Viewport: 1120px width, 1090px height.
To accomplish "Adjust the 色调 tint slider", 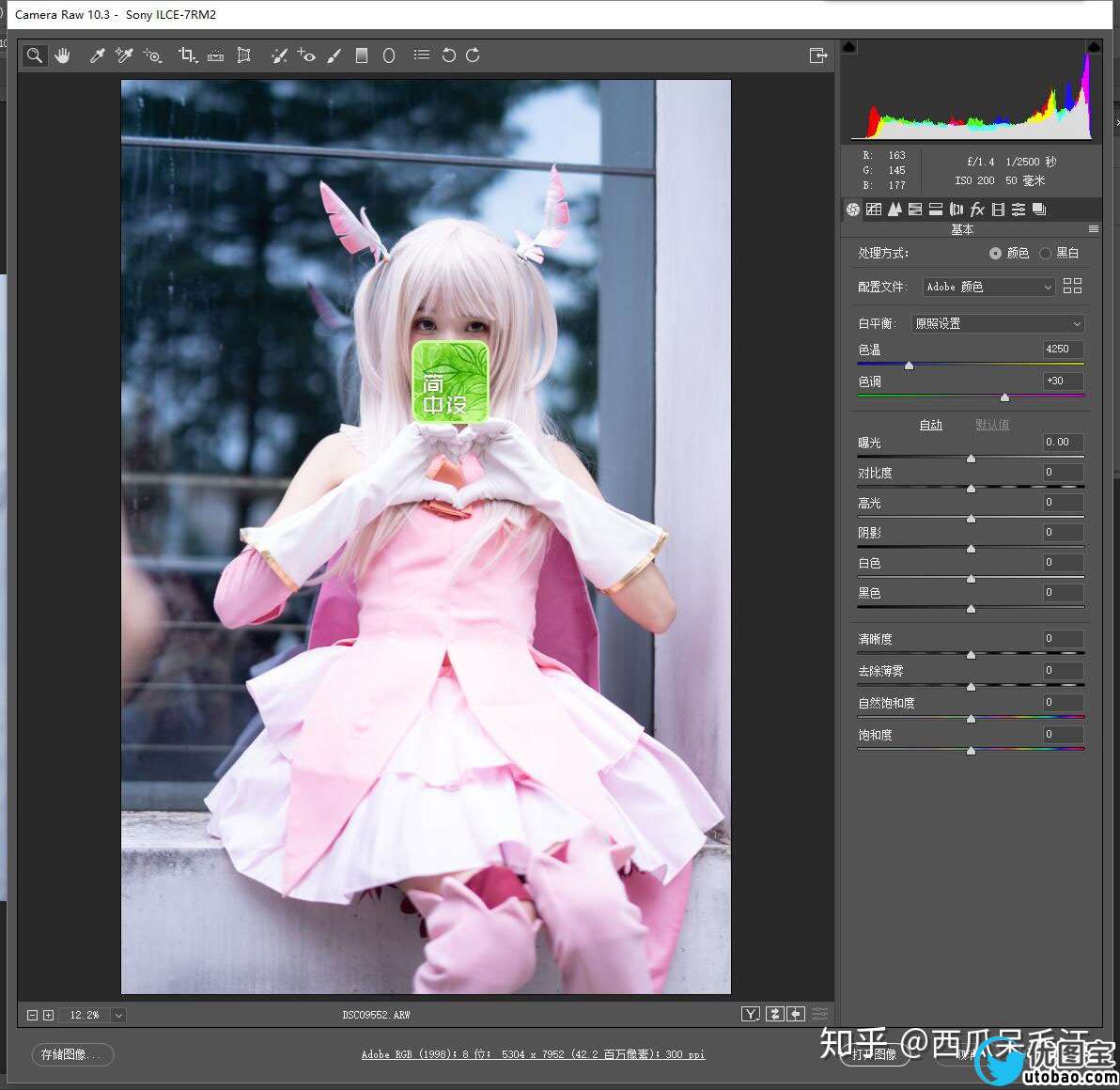I will tap(1004, 397).
